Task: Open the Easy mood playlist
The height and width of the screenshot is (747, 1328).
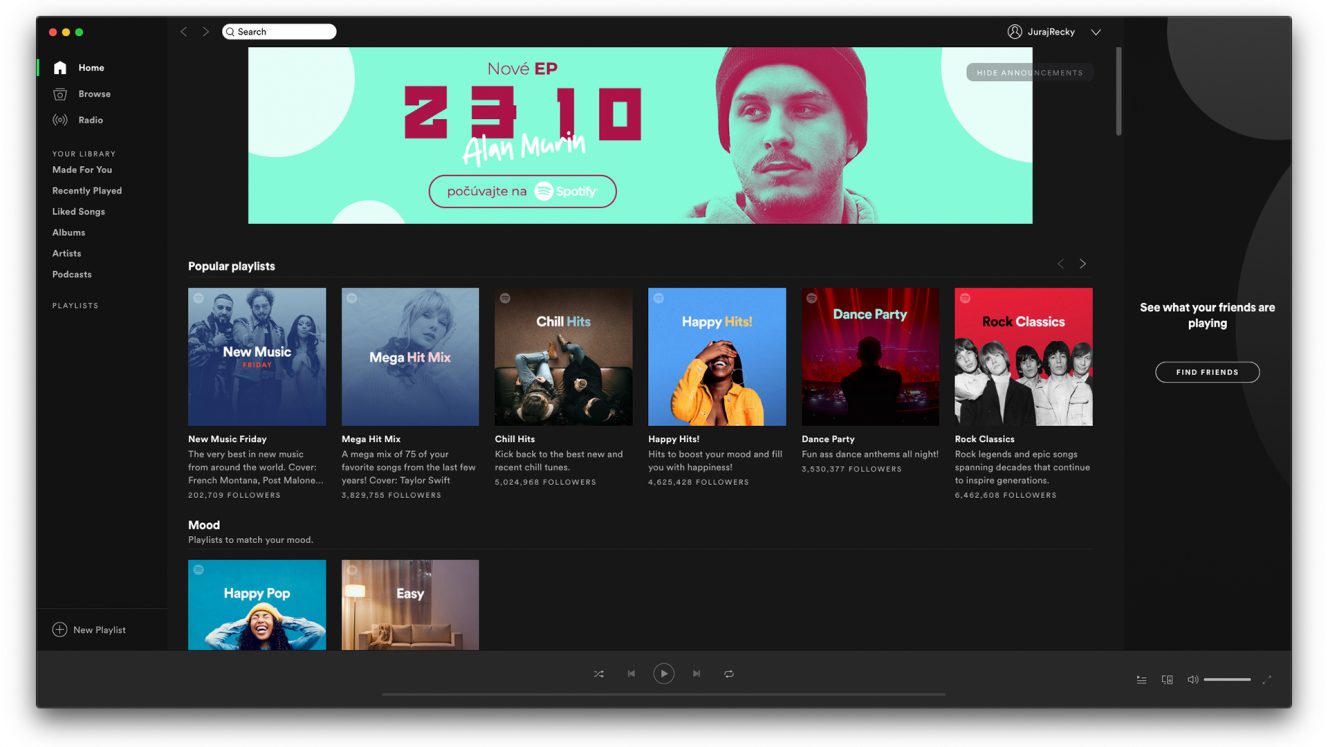Action: [x=410, y=605]
